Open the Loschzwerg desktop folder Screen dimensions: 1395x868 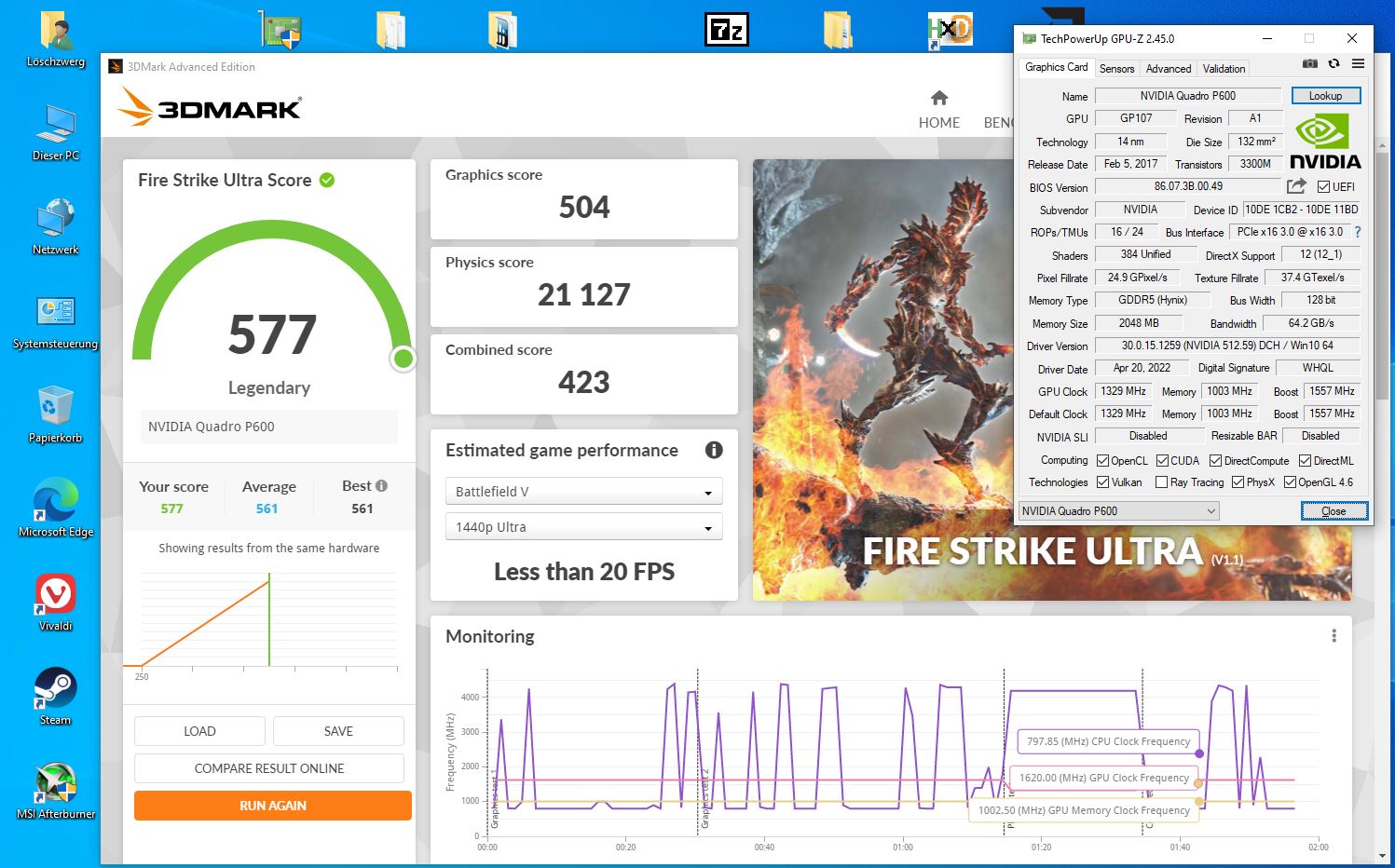(x=56, y=41)
